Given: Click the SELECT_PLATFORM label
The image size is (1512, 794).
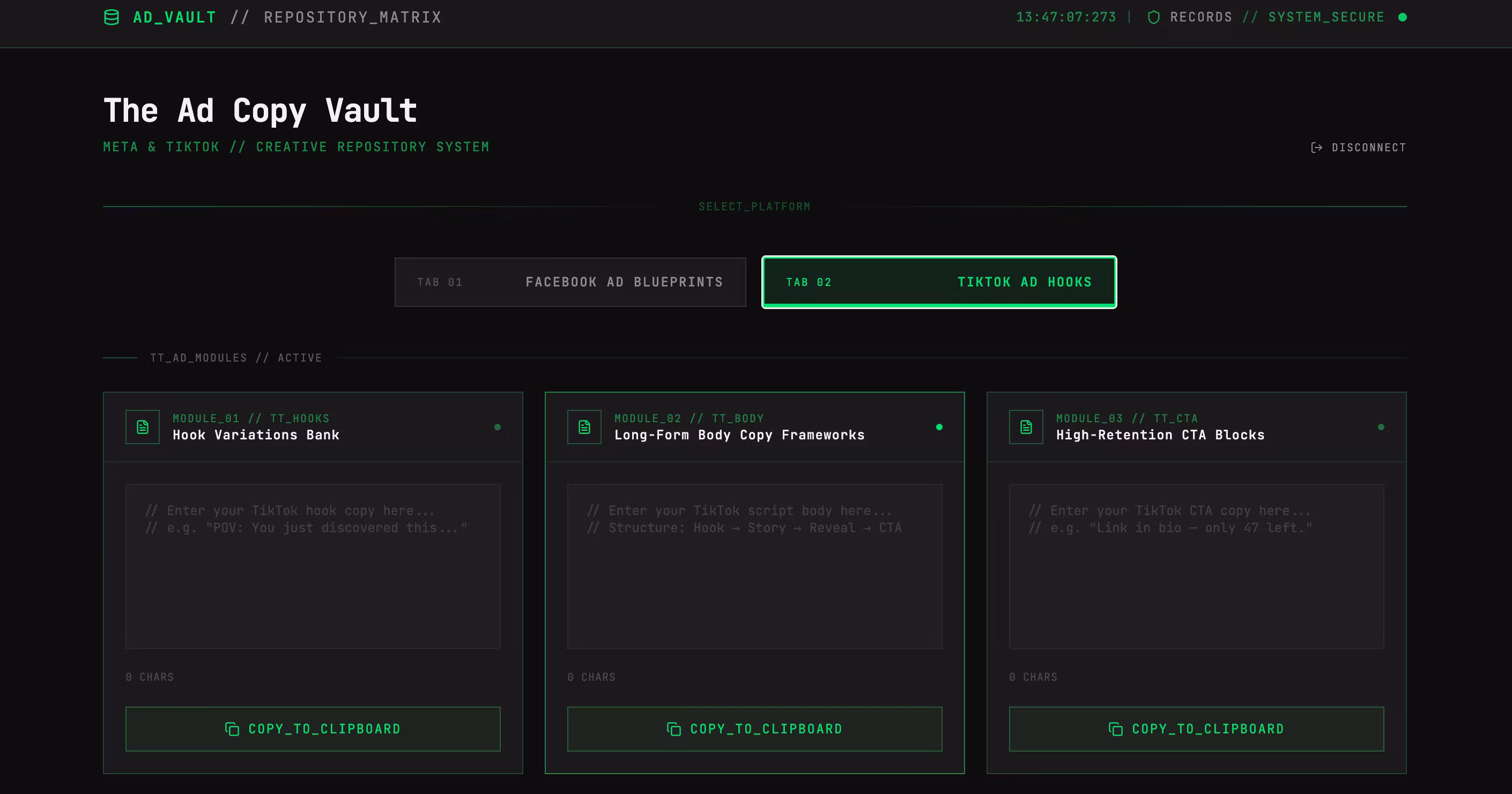Looking at the screenshot, I should pos(754,207).
